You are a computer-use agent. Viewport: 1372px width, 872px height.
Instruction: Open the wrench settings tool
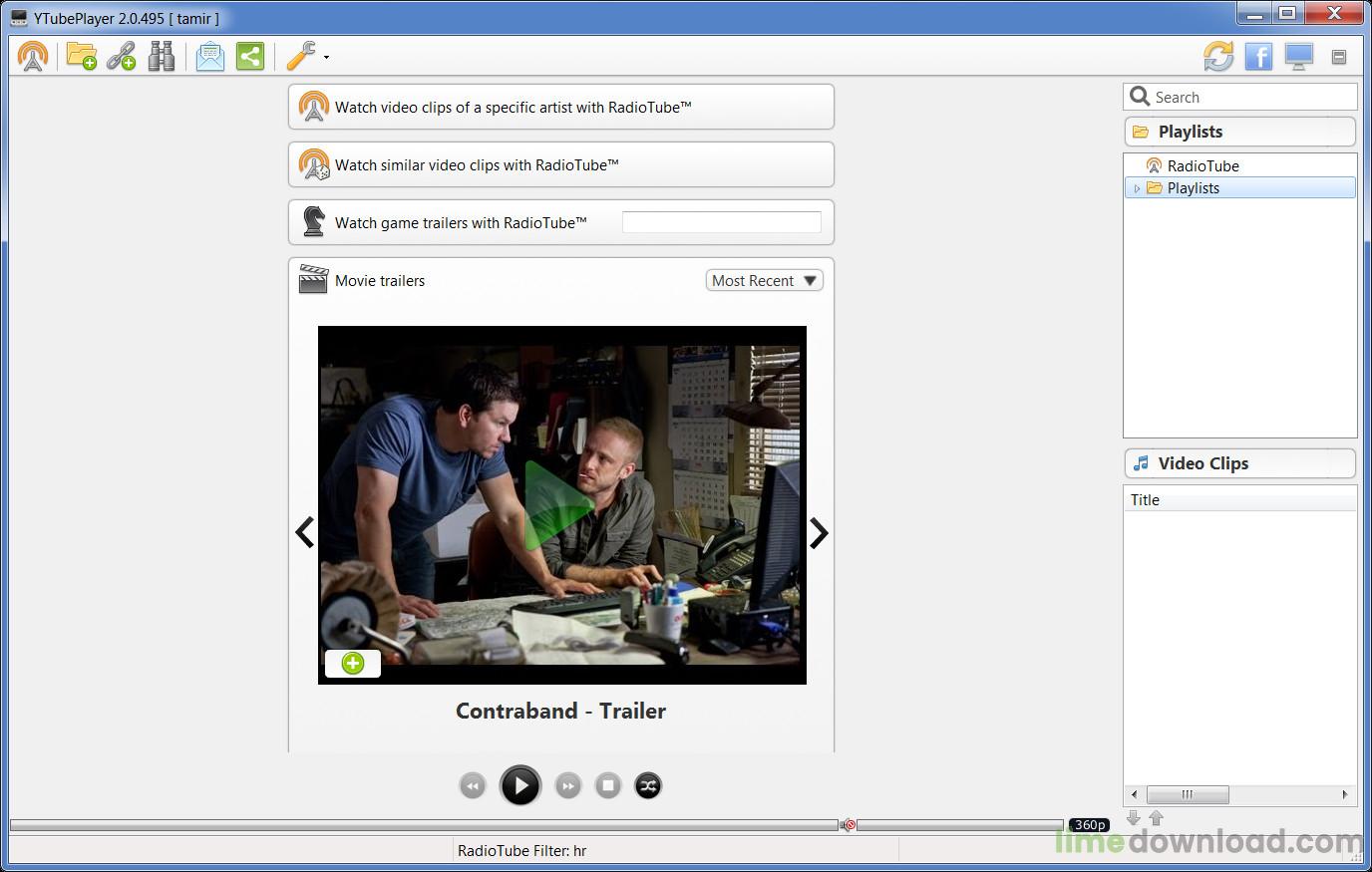click(x=301, y=56)
